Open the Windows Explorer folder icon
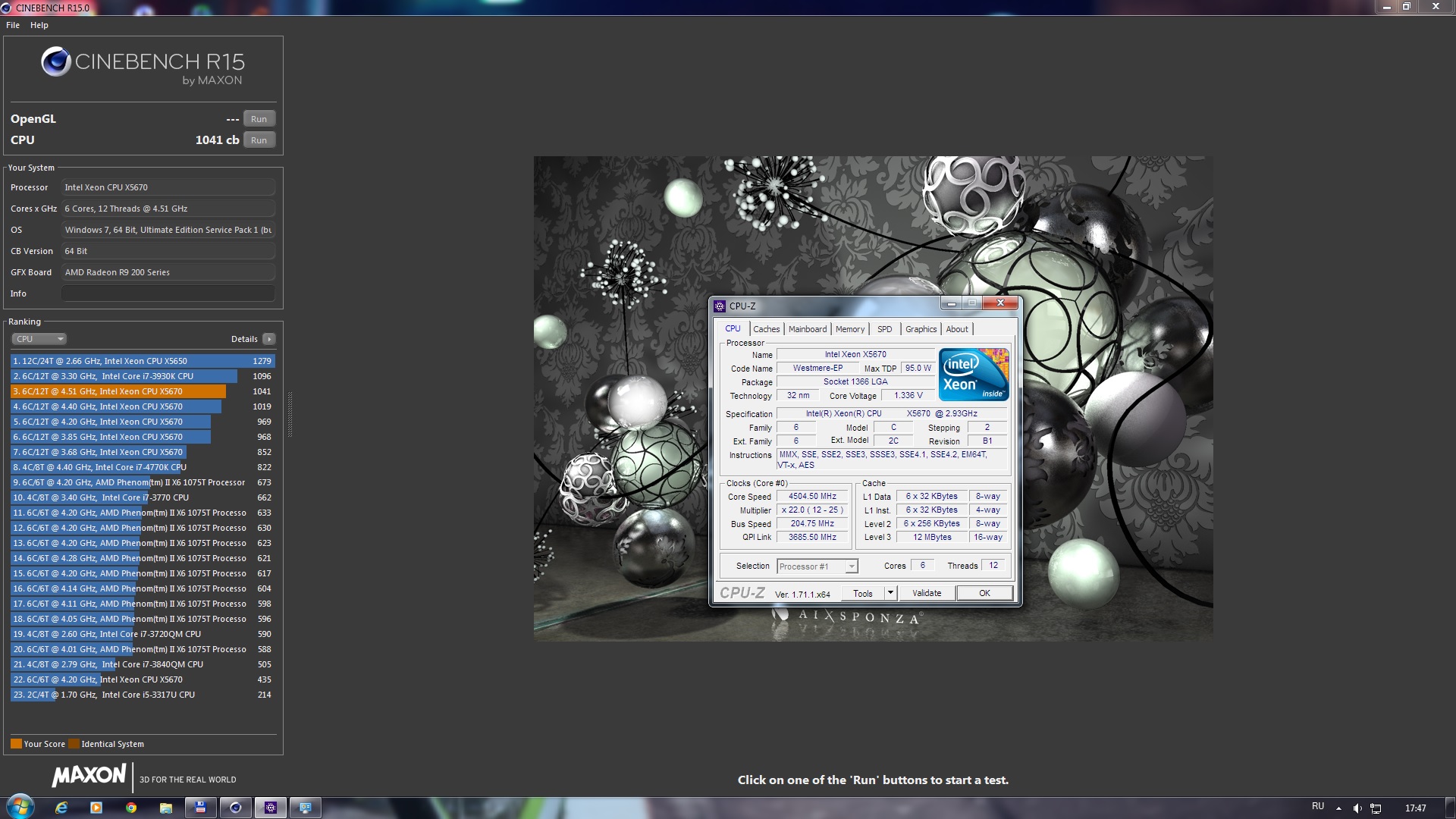 [x=166, y=808]
